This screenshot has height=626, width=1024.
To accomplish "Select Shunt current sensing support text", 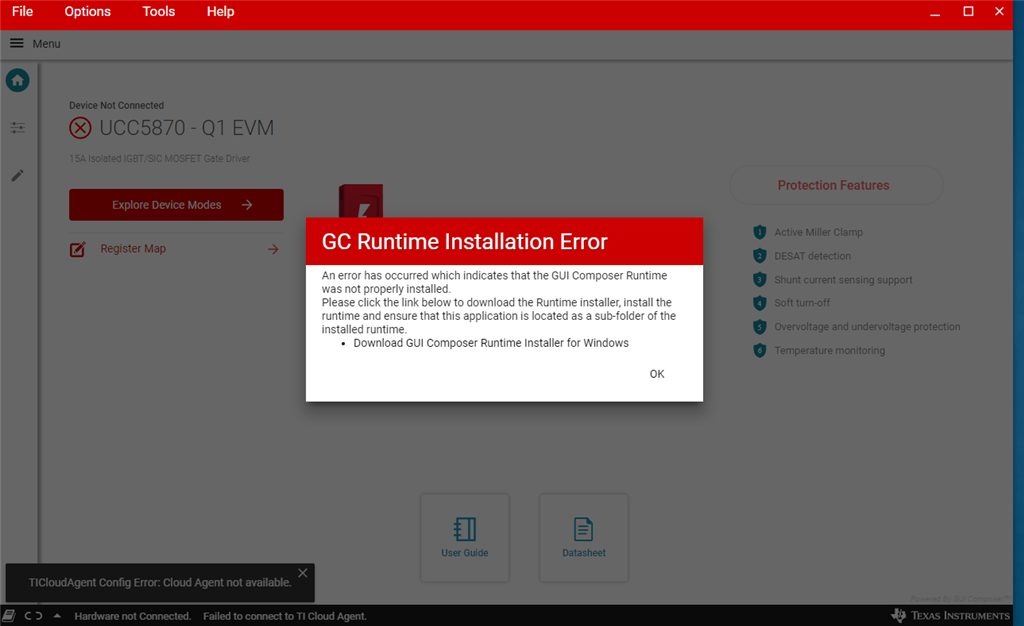I will click(843, 280).
